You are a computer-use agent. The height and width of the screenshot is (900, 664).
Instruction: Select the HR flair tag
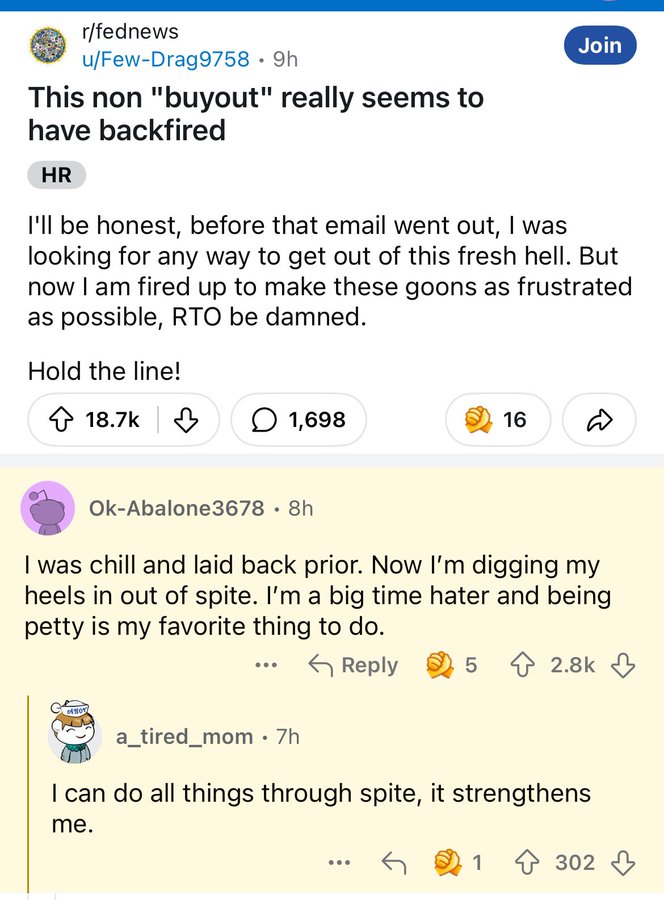click(56, 176)
